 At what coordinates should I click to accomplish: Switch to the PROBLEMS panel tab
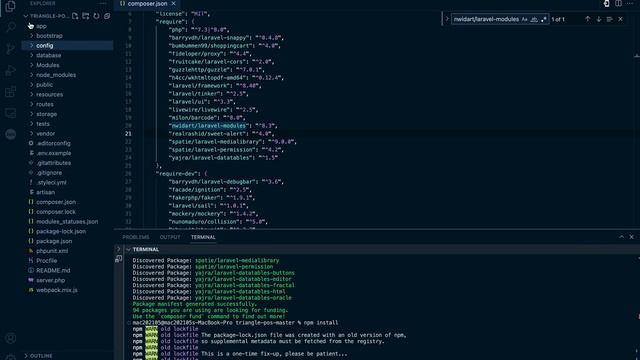136,237
